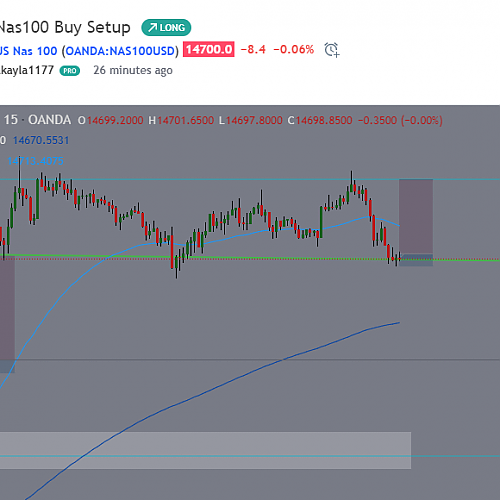Image resolution: width=500 pixels, height=500 pixels.
Task: Click the position box on the left edge
Action: click(x=7, y=313)
